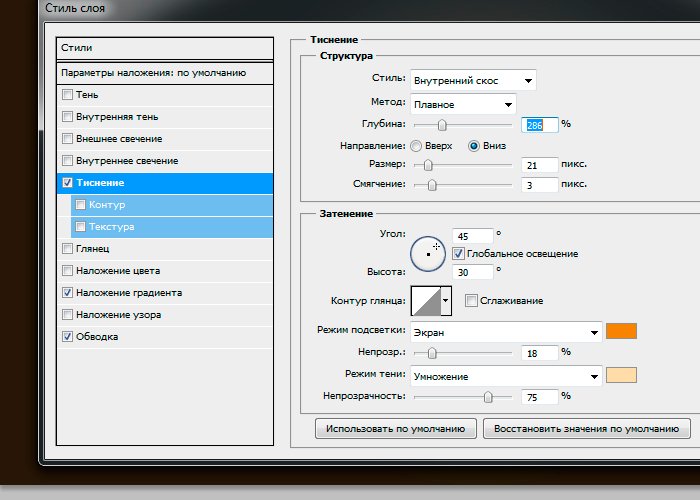This screenshot has height=500, width=700.
Task: Click the gloss contour thumbnail preview
Action: pyautogui.click(x=424, y=300)
